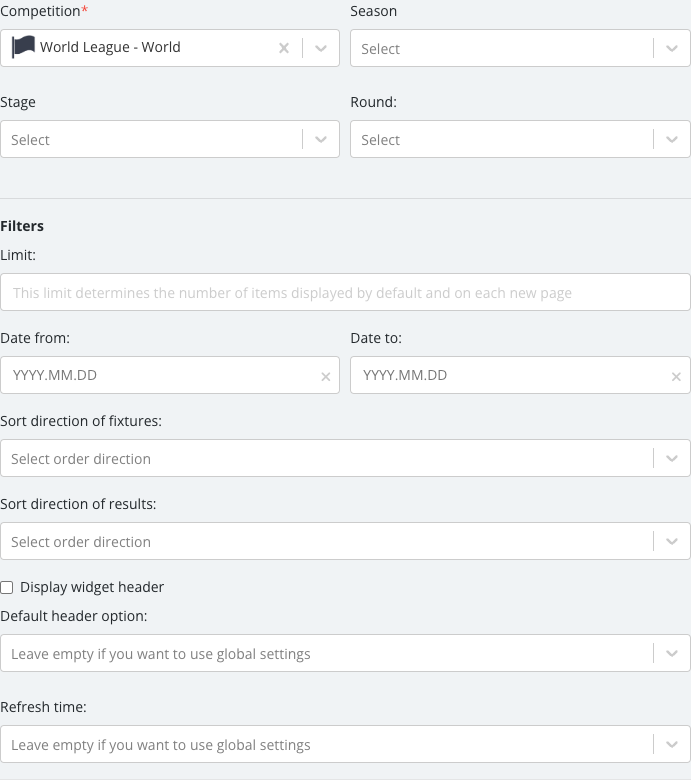Screen dimensions: 691x780
Task: Select the Season combo box
Action: click(x=520, y=48)
